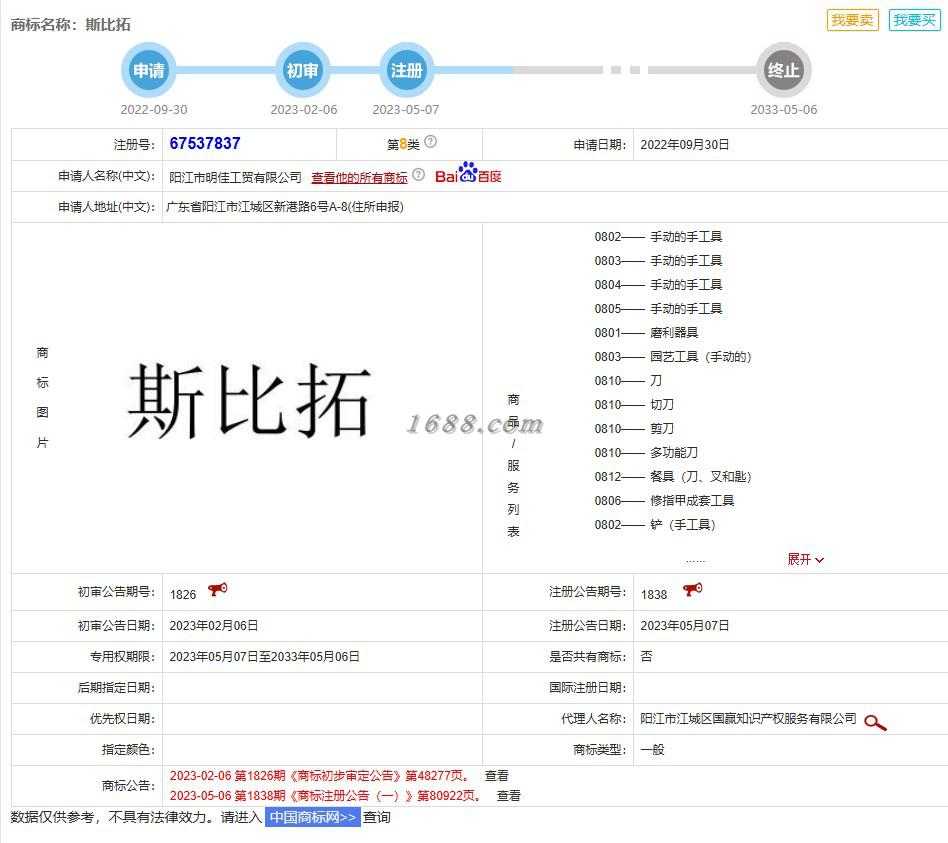Select 是否共有商标 value 否

646,657
